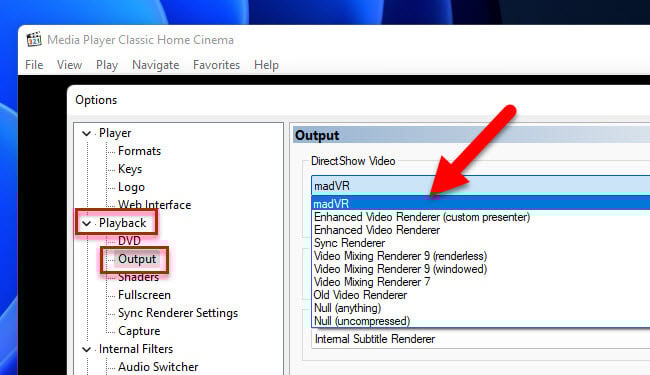Open the Navigate menu
650x375 pixels.
tap(155, 65)
